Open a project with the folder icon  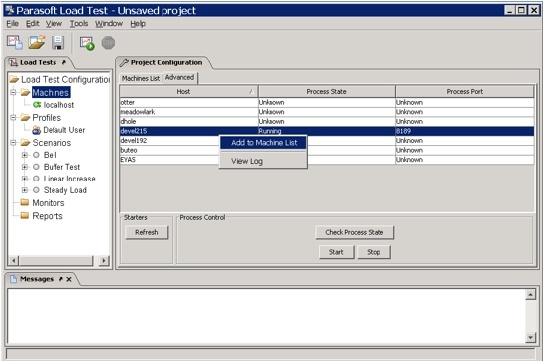[37, 42]
